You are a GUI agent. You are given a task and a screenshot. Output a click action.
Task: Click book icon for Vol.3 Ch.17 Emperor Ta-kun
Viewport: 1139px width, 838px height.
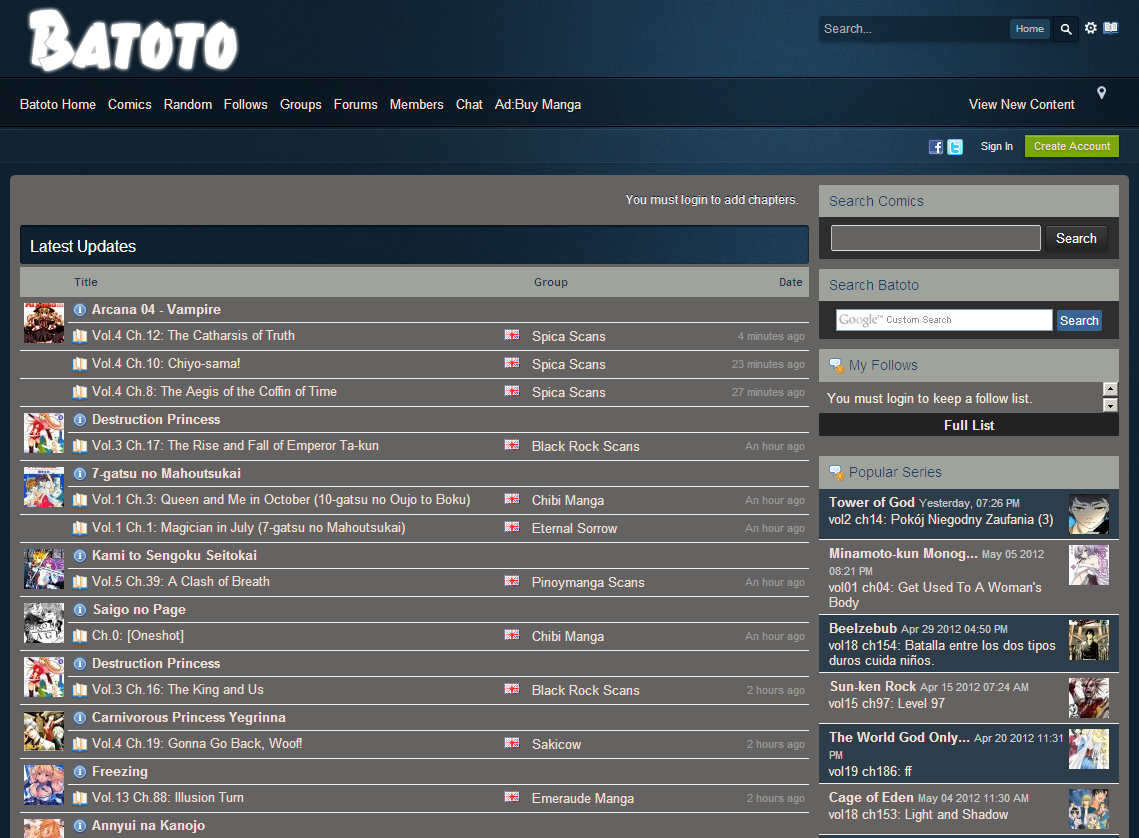80,446
